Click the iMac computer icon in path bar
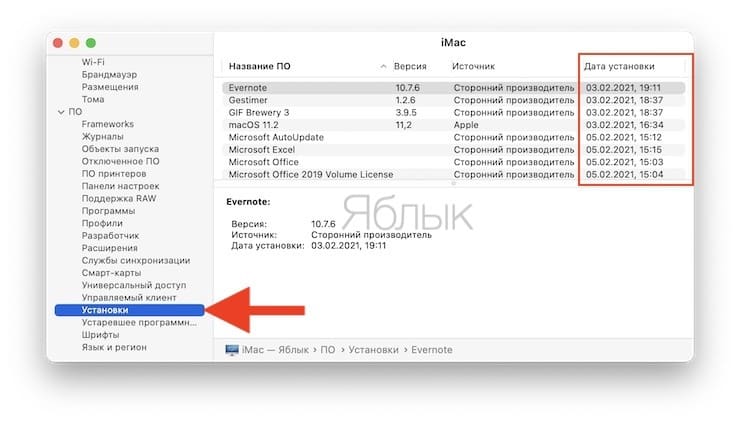Screen dimensions: 740x423 point(232,350)
